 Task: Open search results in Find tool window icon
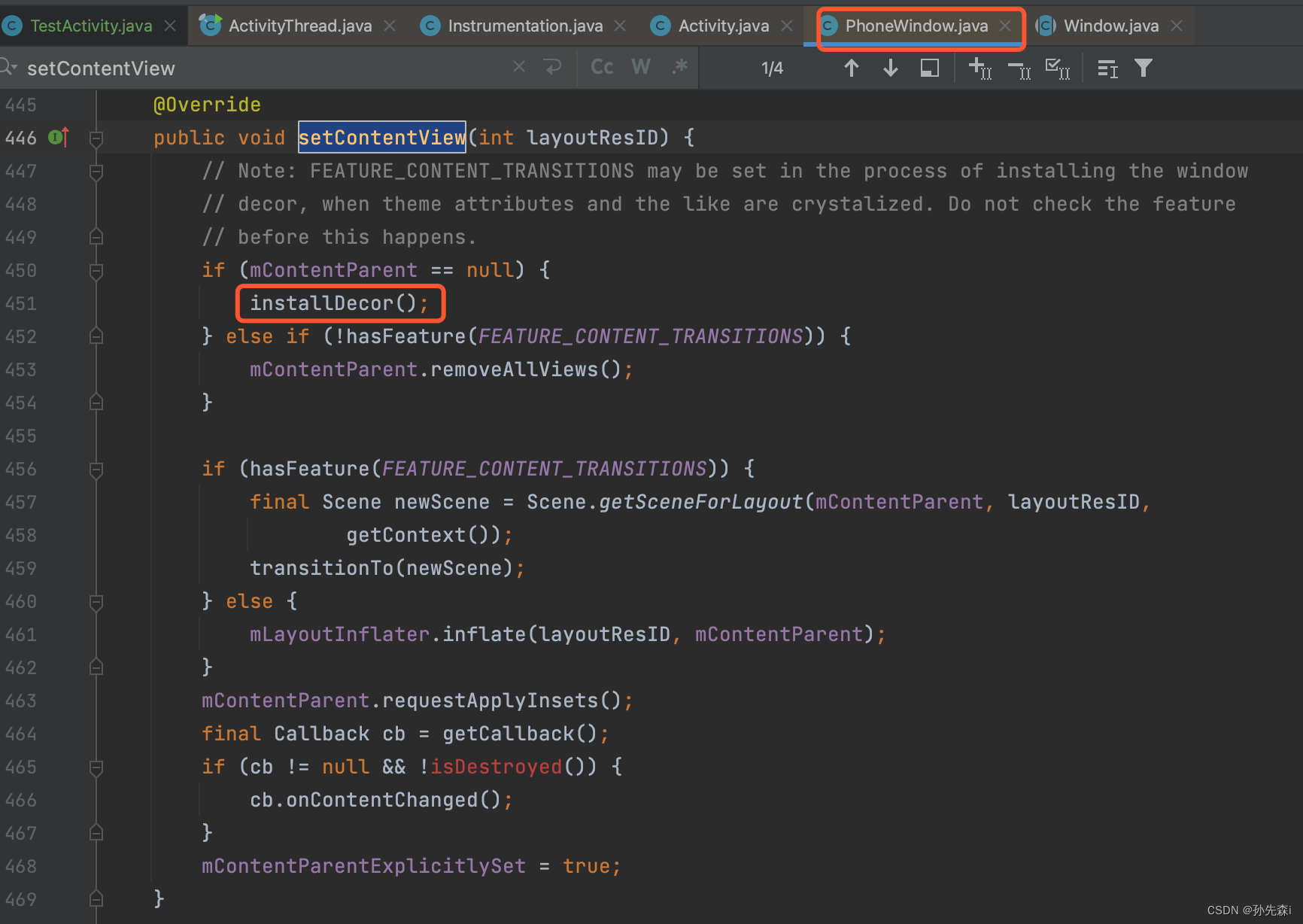coord(1107,69)
